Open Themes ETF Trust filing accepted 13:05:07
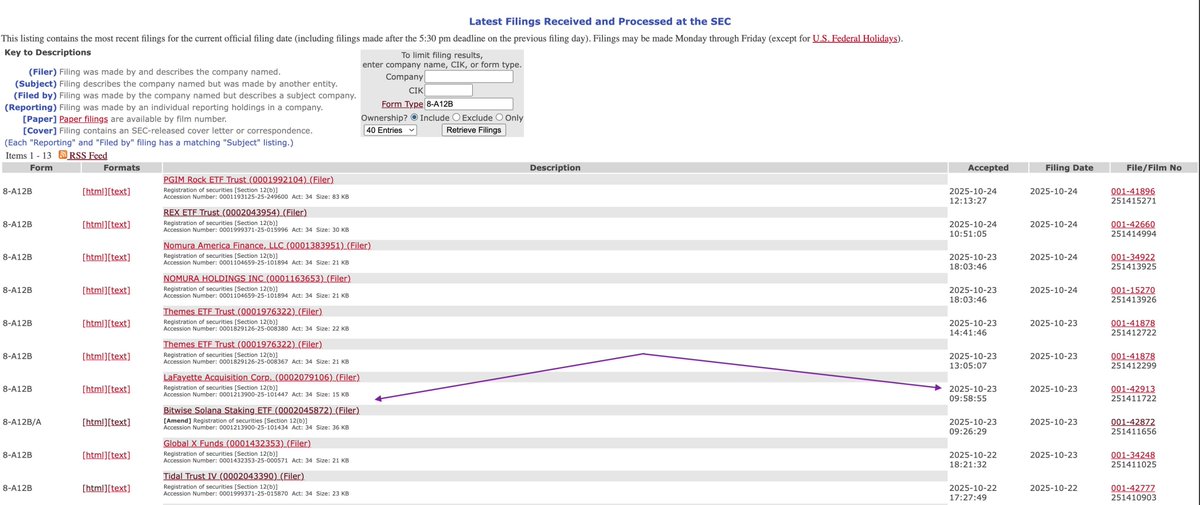The width and height of the screenshot is (1200, 505). click(243, 344)
